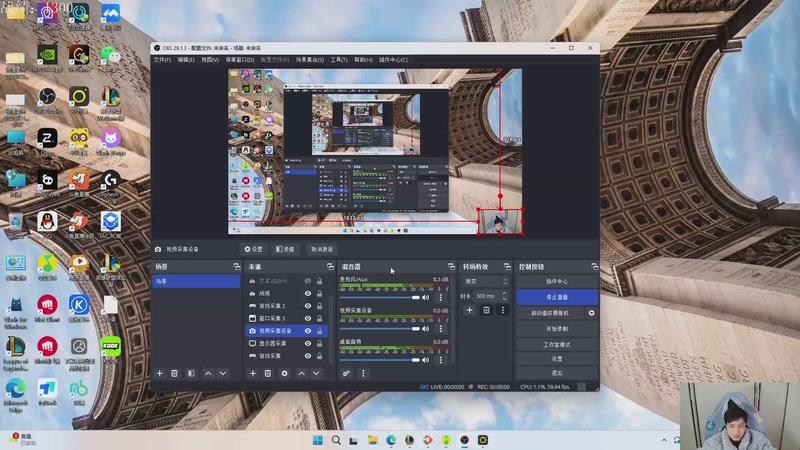Image resolution: width=800 pixels, height=450 pixels.
Task: Select the webcam overlay in OBS preview
Action: (x=500, y=221)
